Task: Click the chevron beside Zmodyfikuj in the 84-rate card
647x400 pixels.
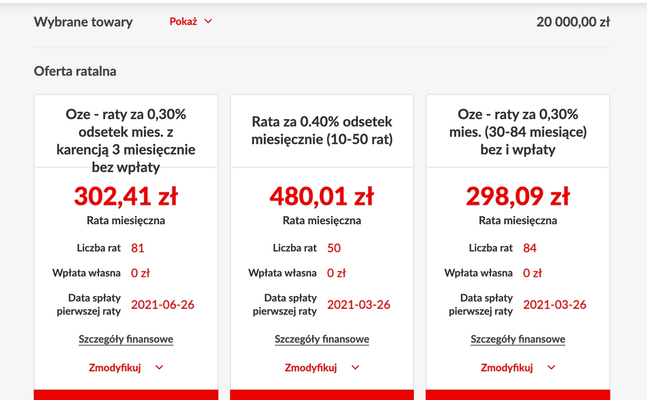Action: [x=551, y=367]
